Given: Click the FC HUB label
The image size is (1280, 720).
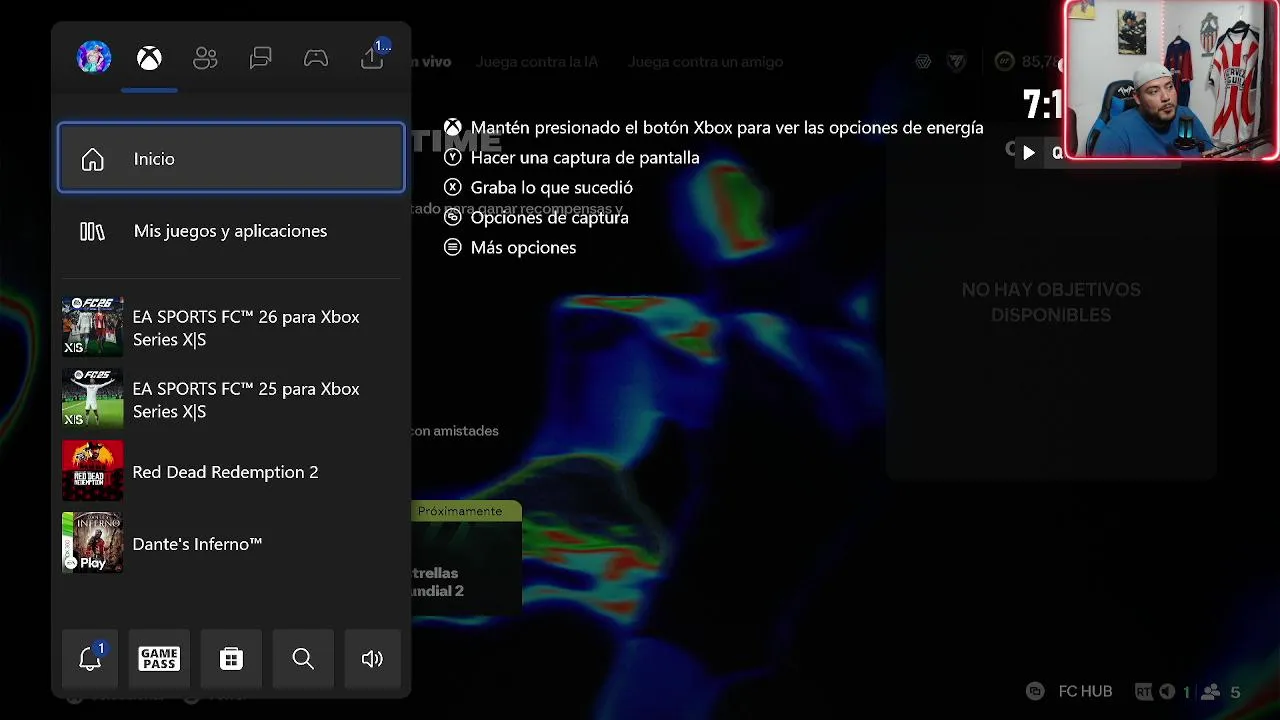Looking at the screenshot, I should pyautogui.click(x=1085, y=692).
